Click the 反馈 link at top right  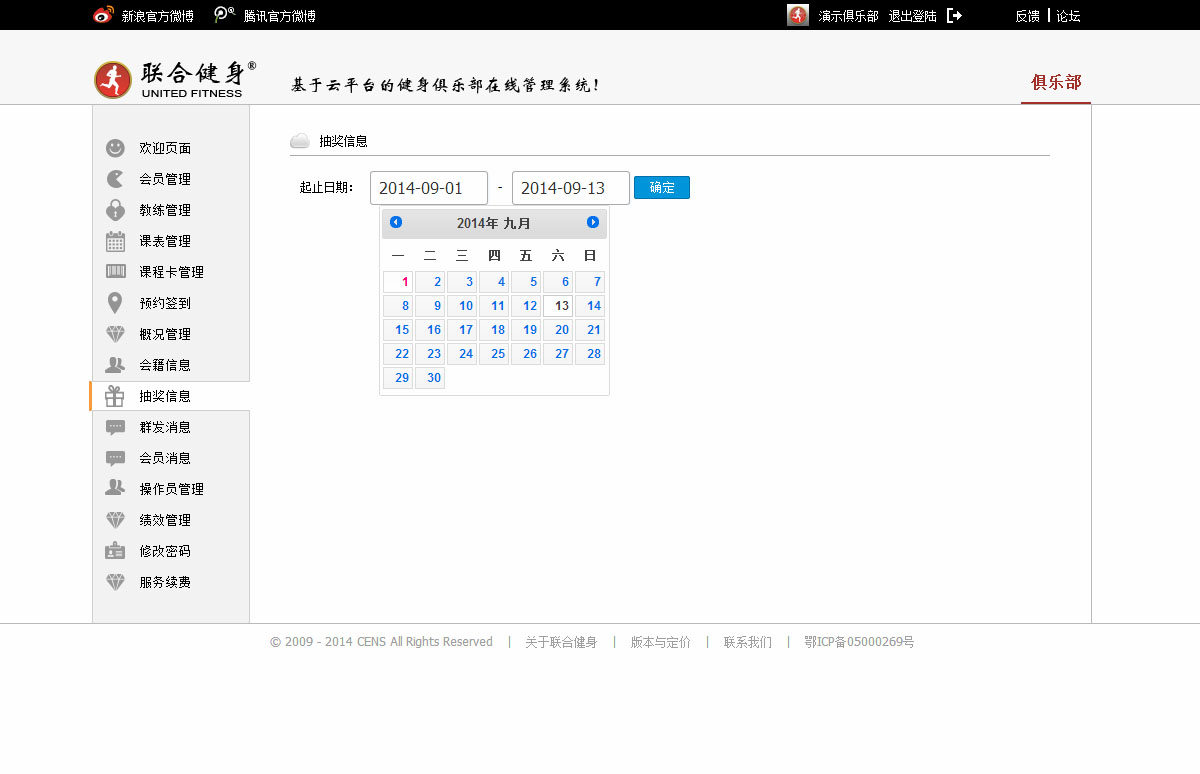pyautogui.click(x=1027, y=16)
